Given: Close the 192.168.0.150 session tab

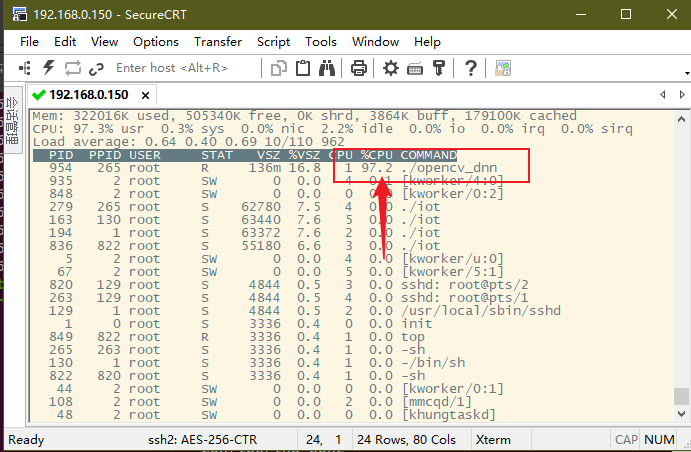Looking at the screenshot, I should point(145,95).
